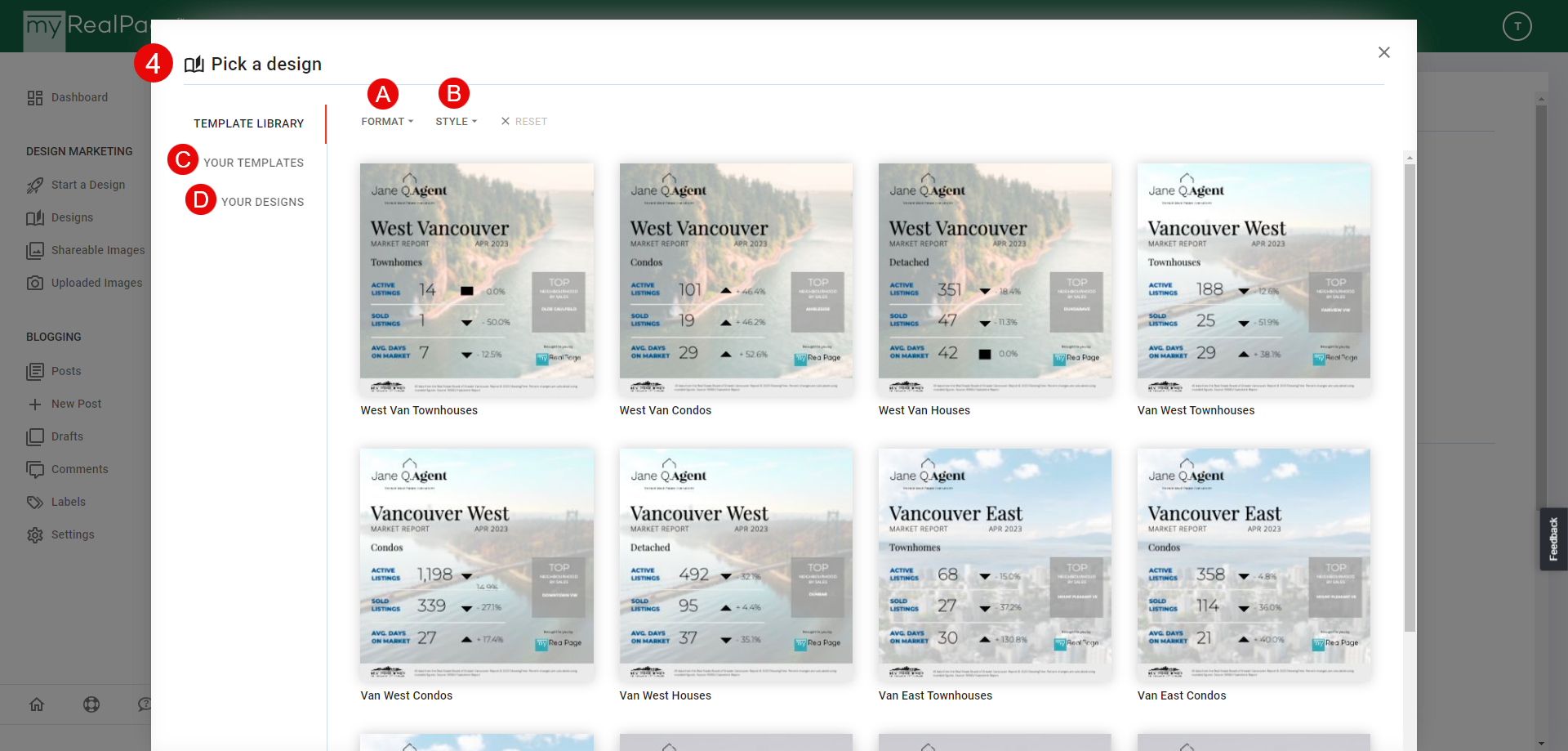Viewport: 1568px width, 751px height.
Task: Click the home icon at sidebar bottom
Action: 37,704
